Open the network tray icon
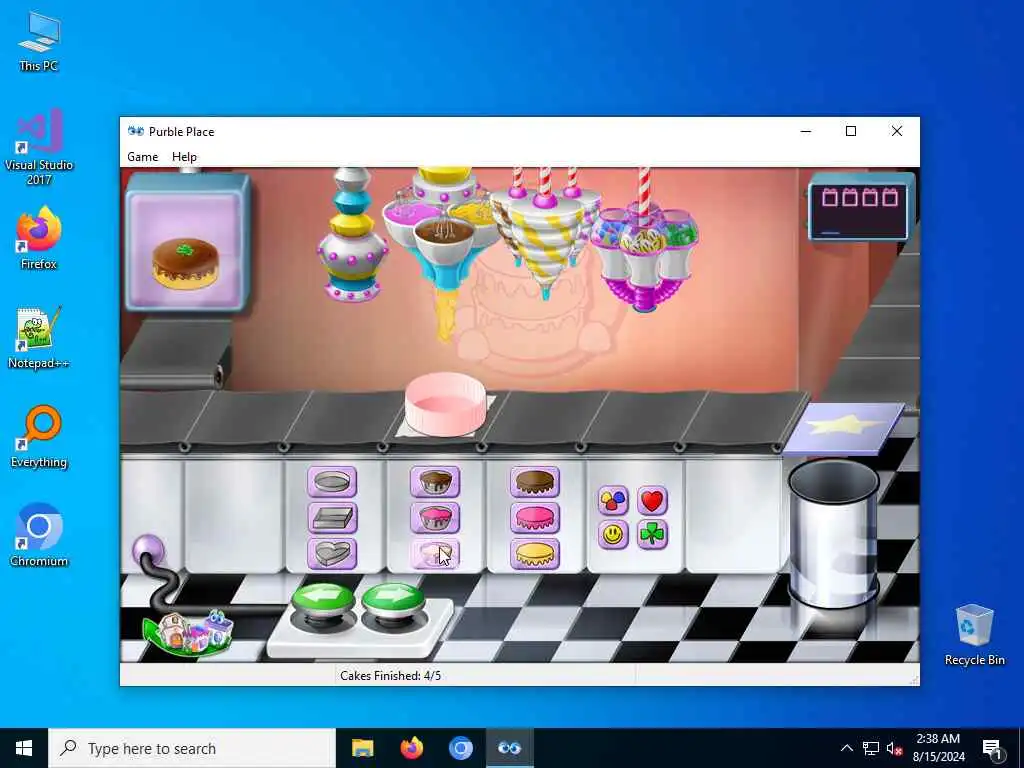 tap(871, 748)
